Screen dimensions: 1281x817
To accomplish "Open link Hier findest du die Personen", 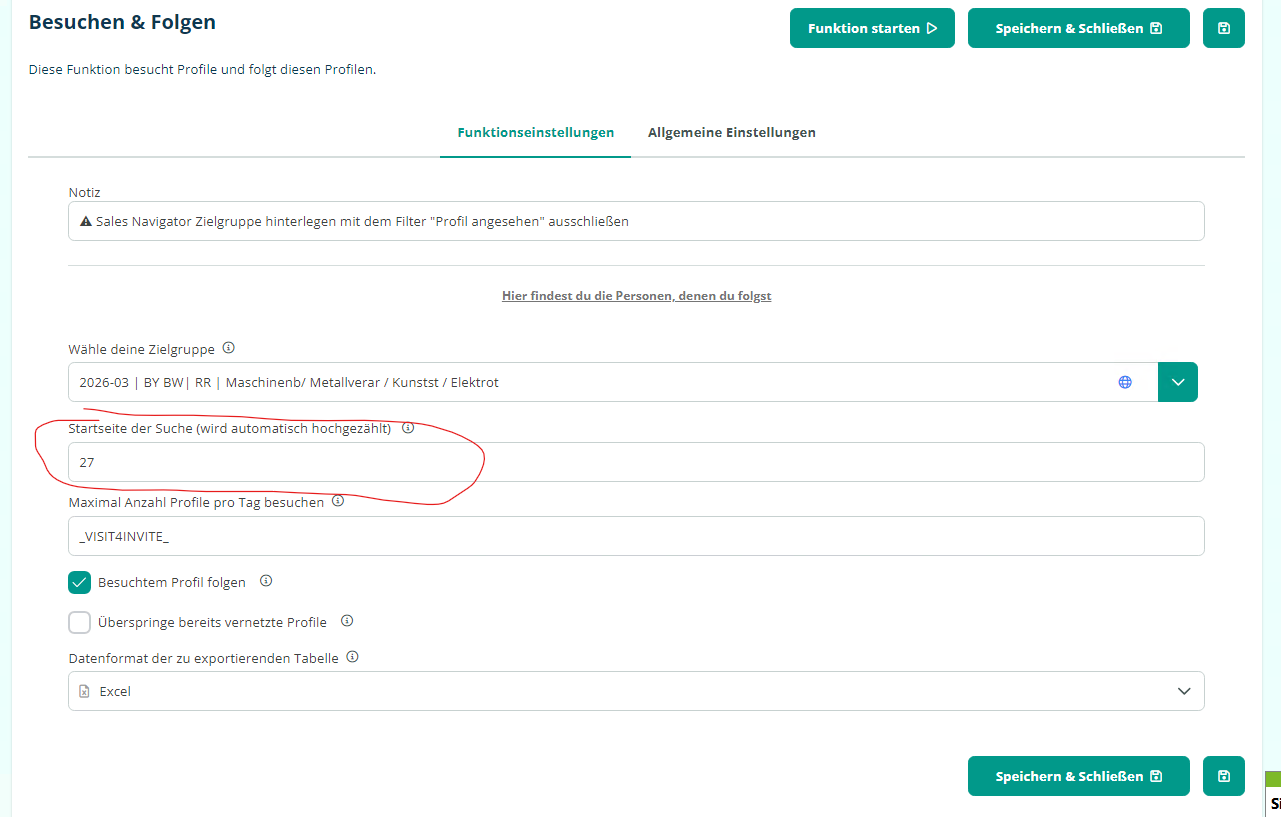I will click(636, 296).
